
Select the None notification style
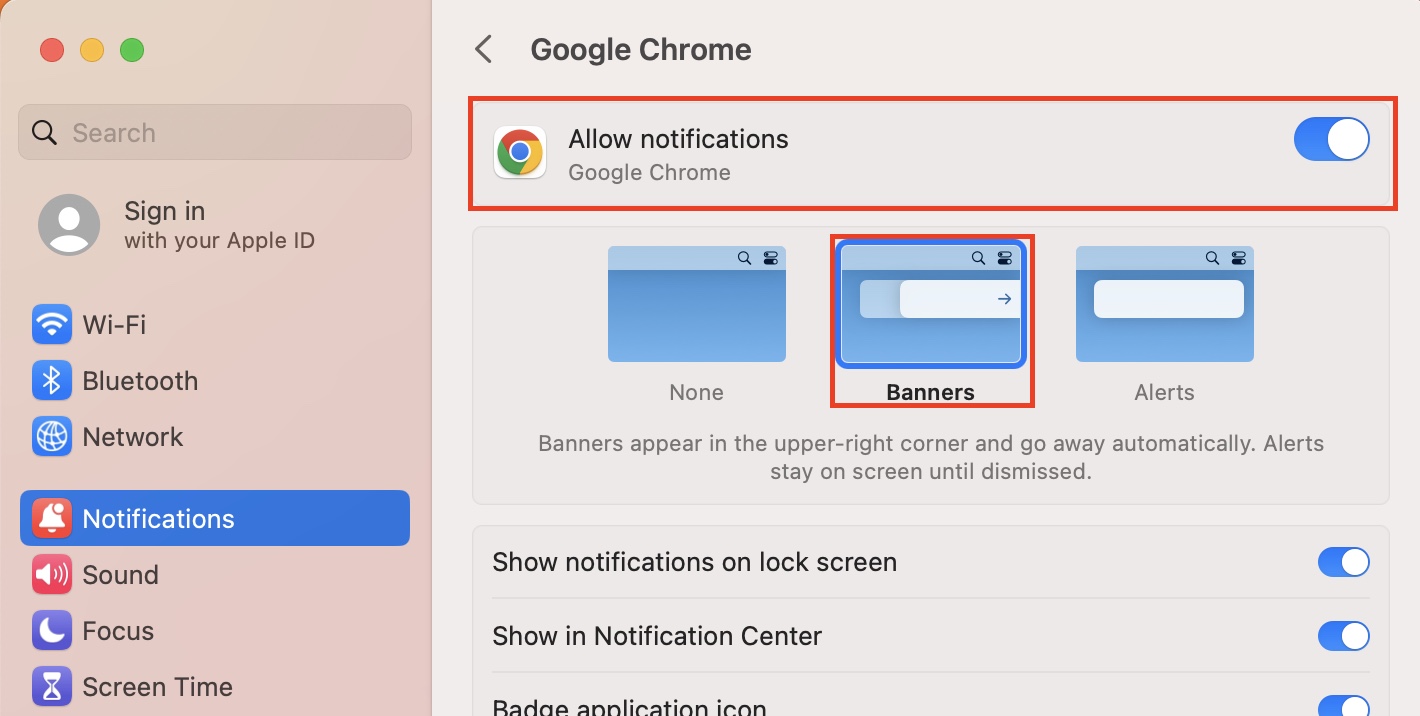tap(696, 305)
